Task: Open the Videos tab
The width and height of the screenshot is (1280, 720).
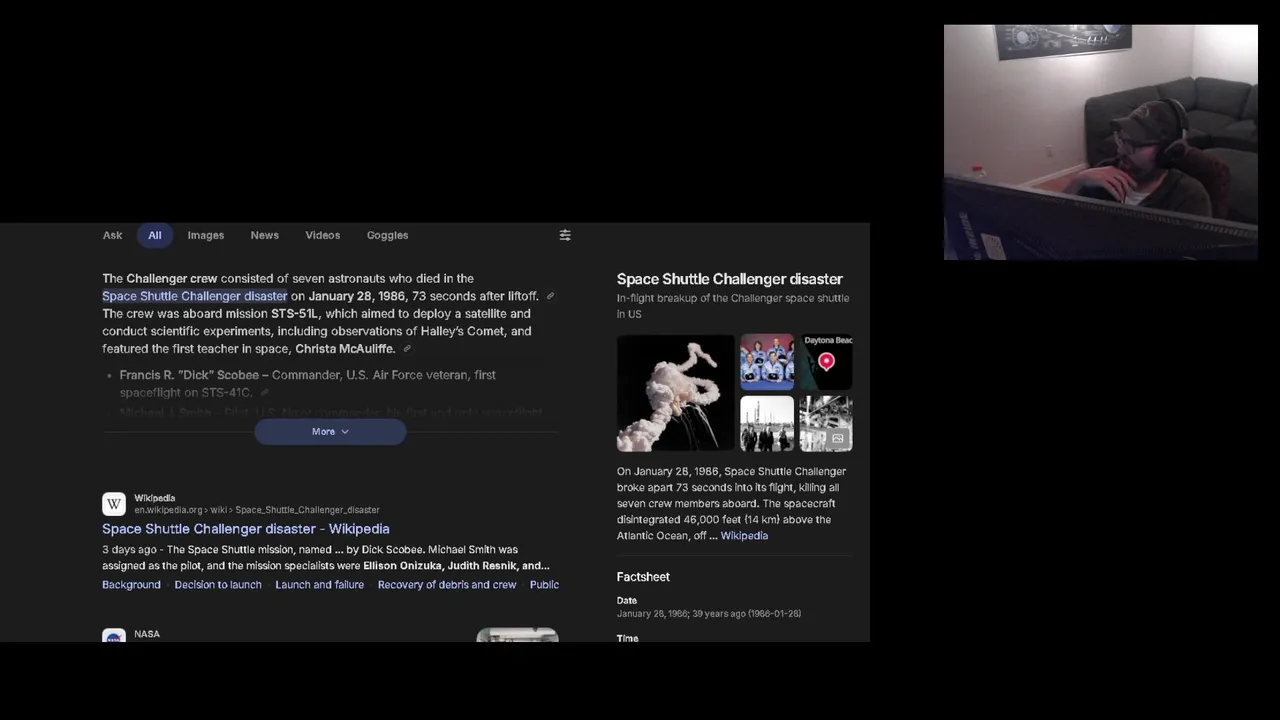Action: point(323,235)
